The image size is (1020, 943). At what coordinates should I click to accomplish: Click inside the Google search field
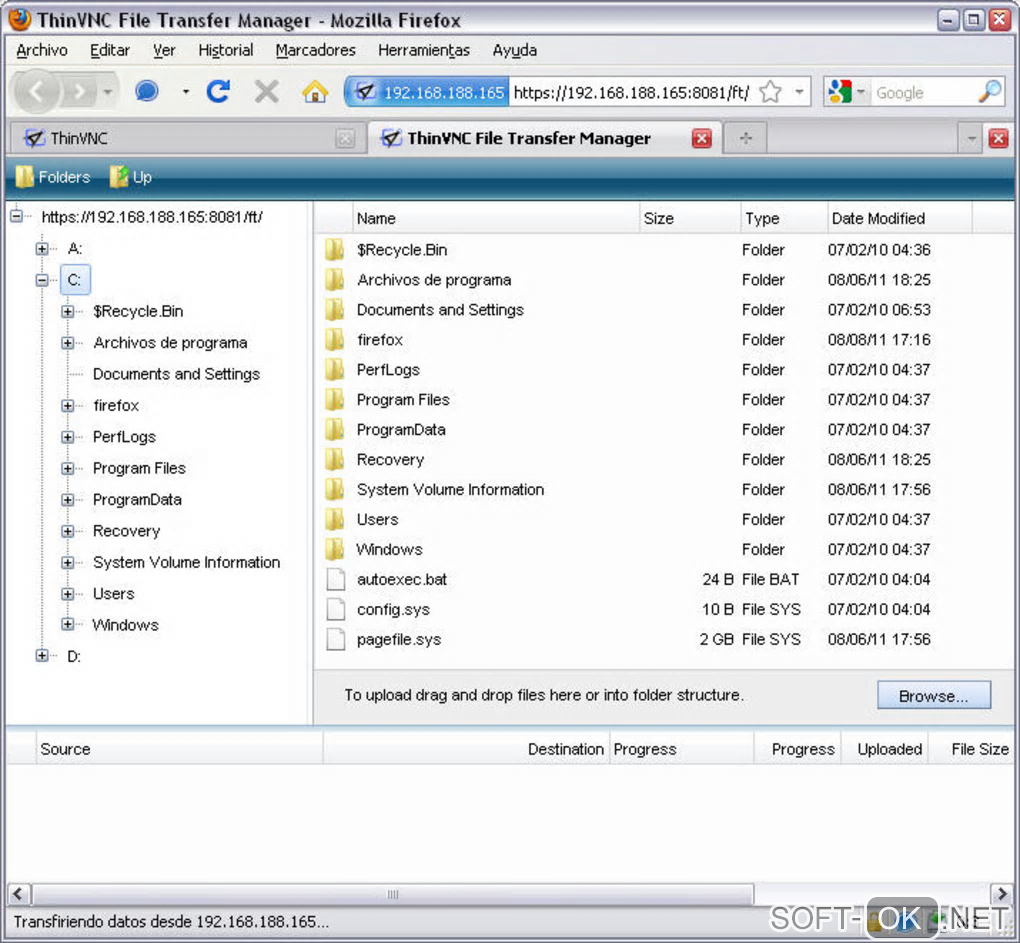(x=924, y=92)
